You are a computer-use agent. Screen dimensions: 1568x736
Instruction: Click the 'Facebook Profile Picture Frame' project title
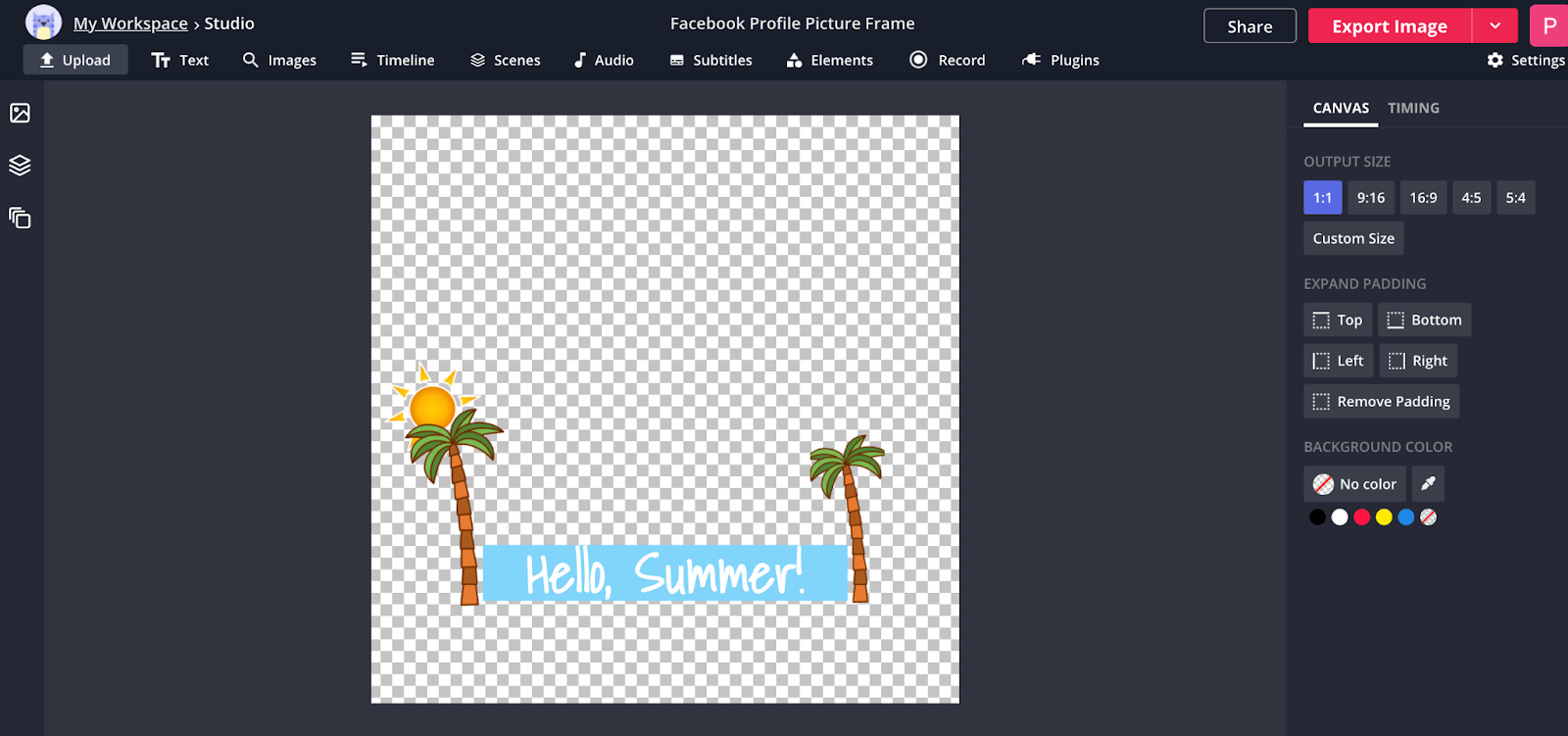[x=793, y=24]
